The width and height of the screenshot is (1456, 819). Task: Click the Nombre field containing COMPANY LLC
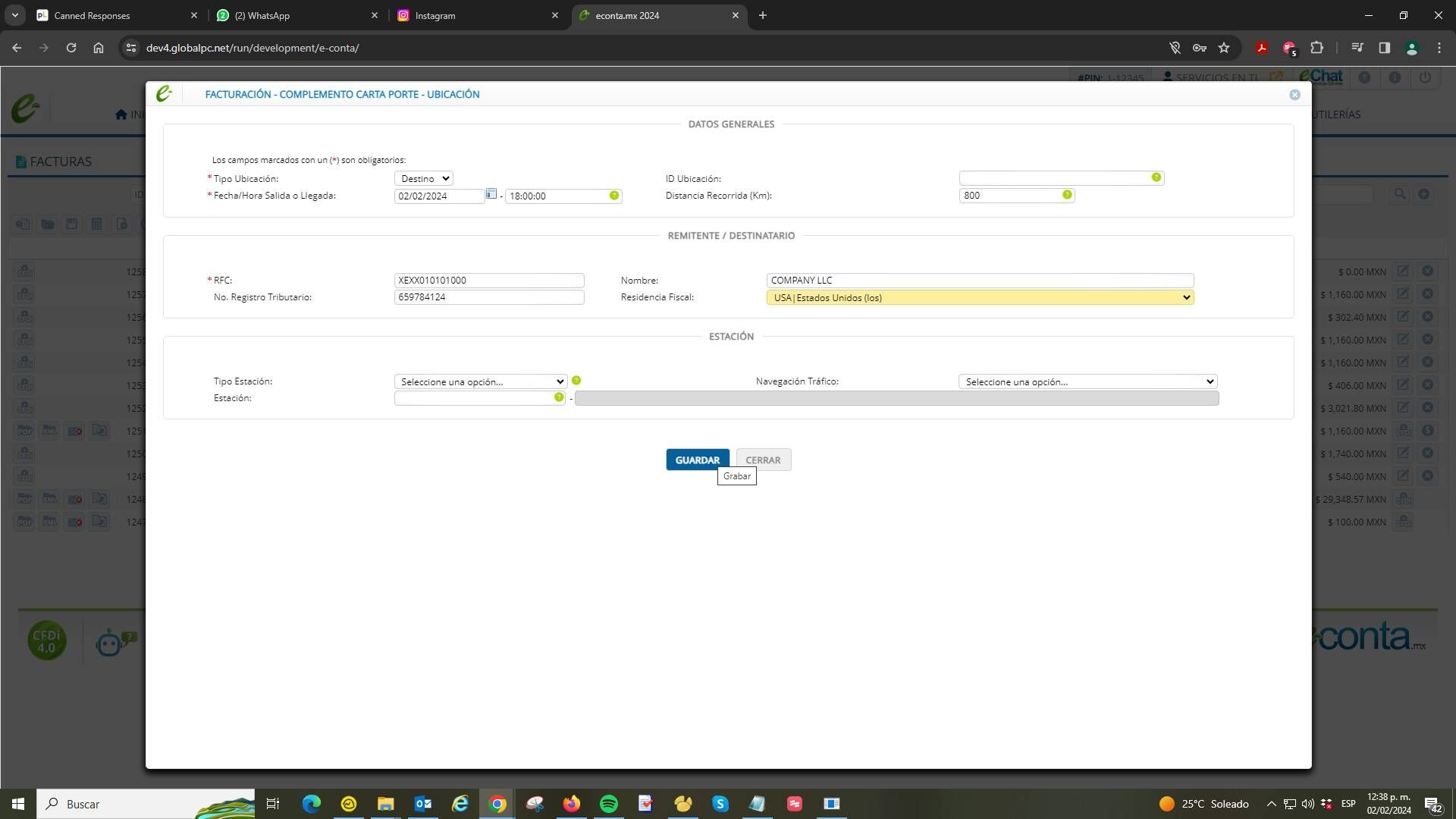pyautogui.click(x=980, y=281)
